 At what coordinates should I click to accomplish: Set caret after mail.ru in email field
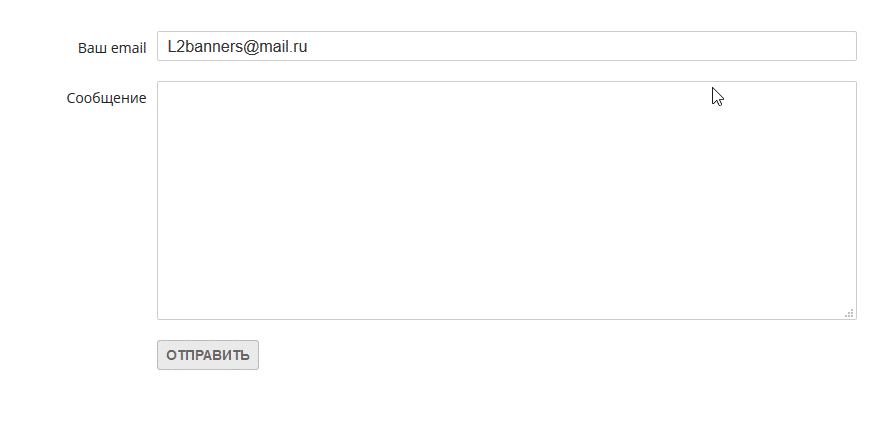[x=309, y=46]
